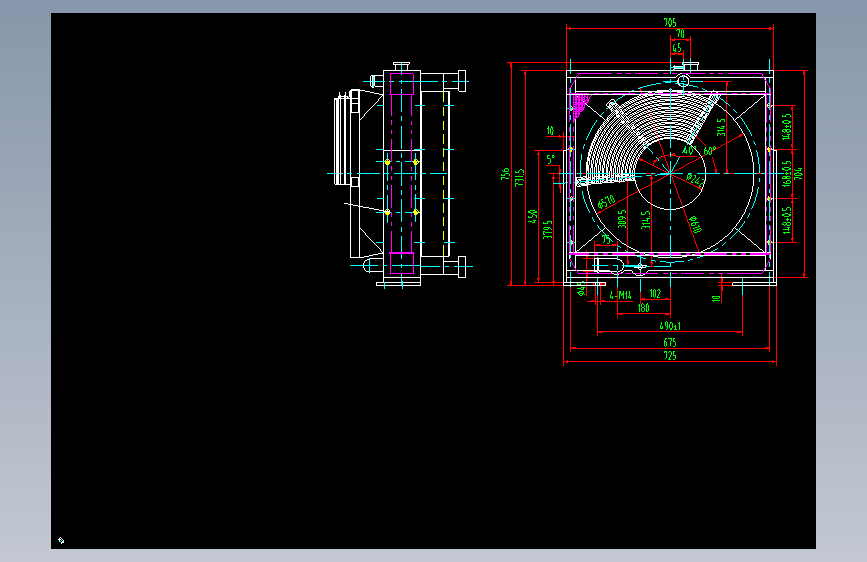This screenshot has height=562, width=867.
Task: Click the 675 width dimension
Action: pos(670,343)
